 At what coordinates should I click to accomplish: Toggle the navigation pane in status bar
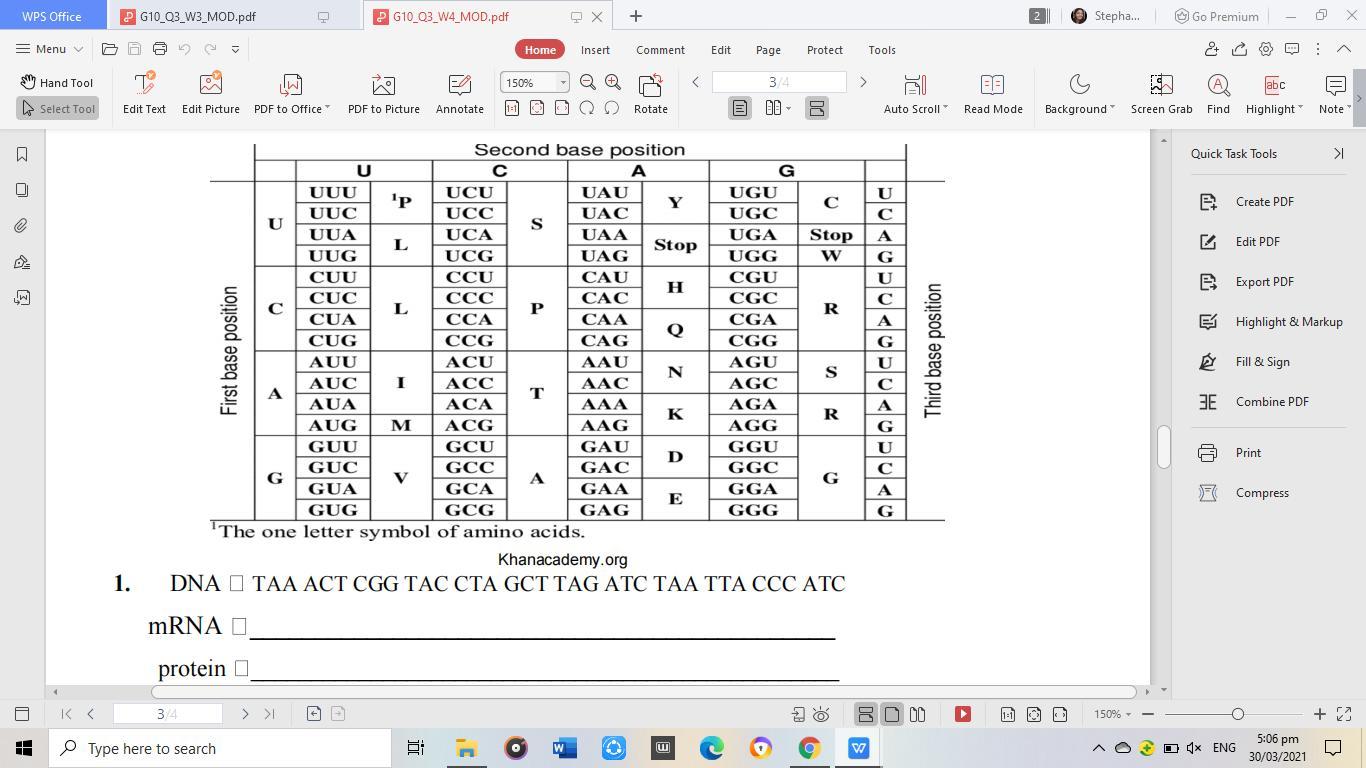22,714
